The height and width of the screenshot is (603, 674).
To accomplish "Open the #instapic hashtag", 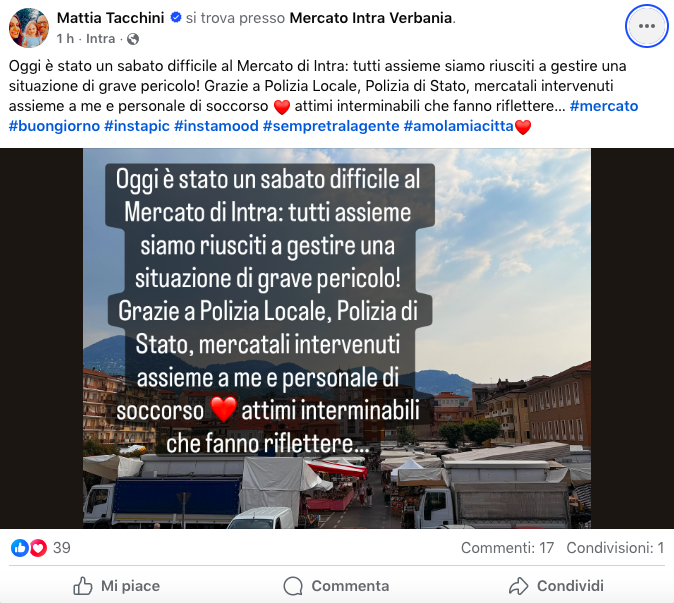I will point(137,126).
